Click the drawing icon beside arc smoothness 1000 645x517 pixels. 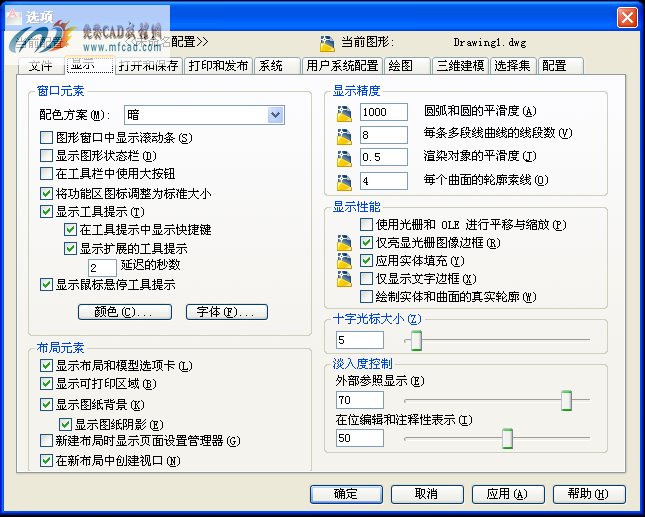345,112
